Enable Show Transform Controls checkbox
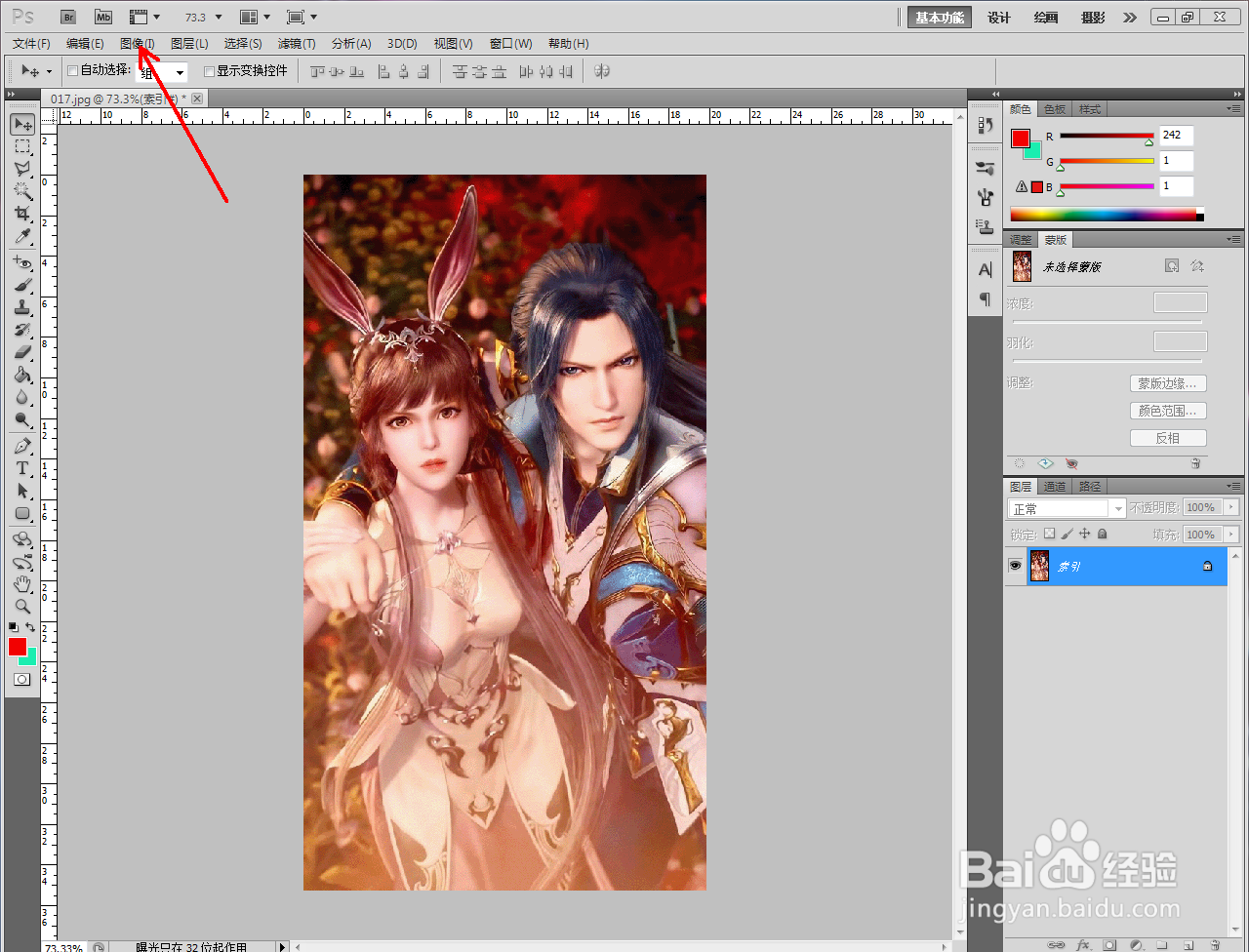This screenshot has height=952, width=1249. [209, 71]
